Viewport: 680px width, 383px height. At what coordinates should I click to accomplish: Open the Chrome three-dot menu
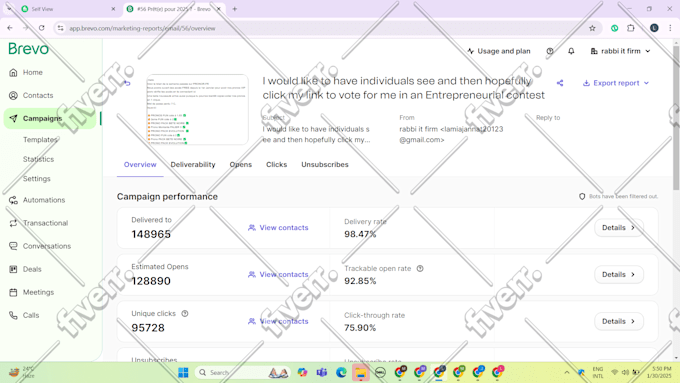coord(670,28)
